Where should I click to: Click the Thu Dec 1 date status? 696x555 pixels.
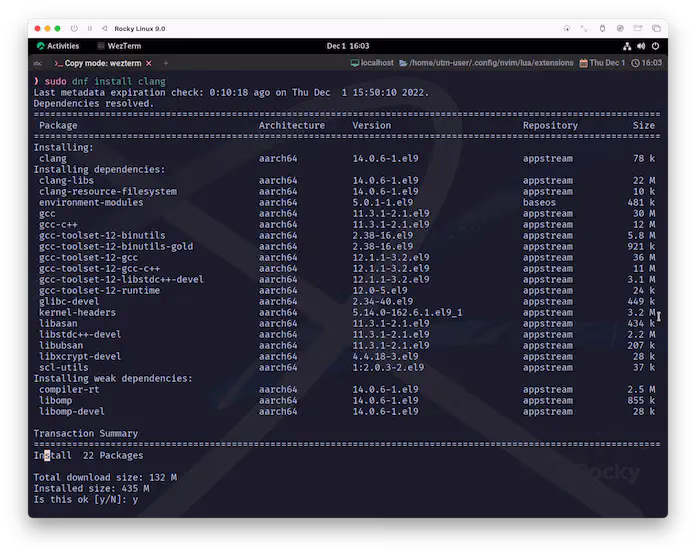602,63
